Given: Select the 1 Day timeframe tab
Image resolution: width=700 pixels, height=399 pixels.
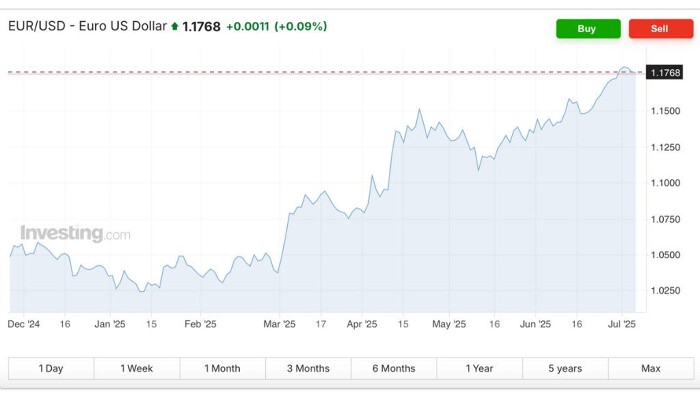Looking at the screenshot, I should click(x=51, y=369).
